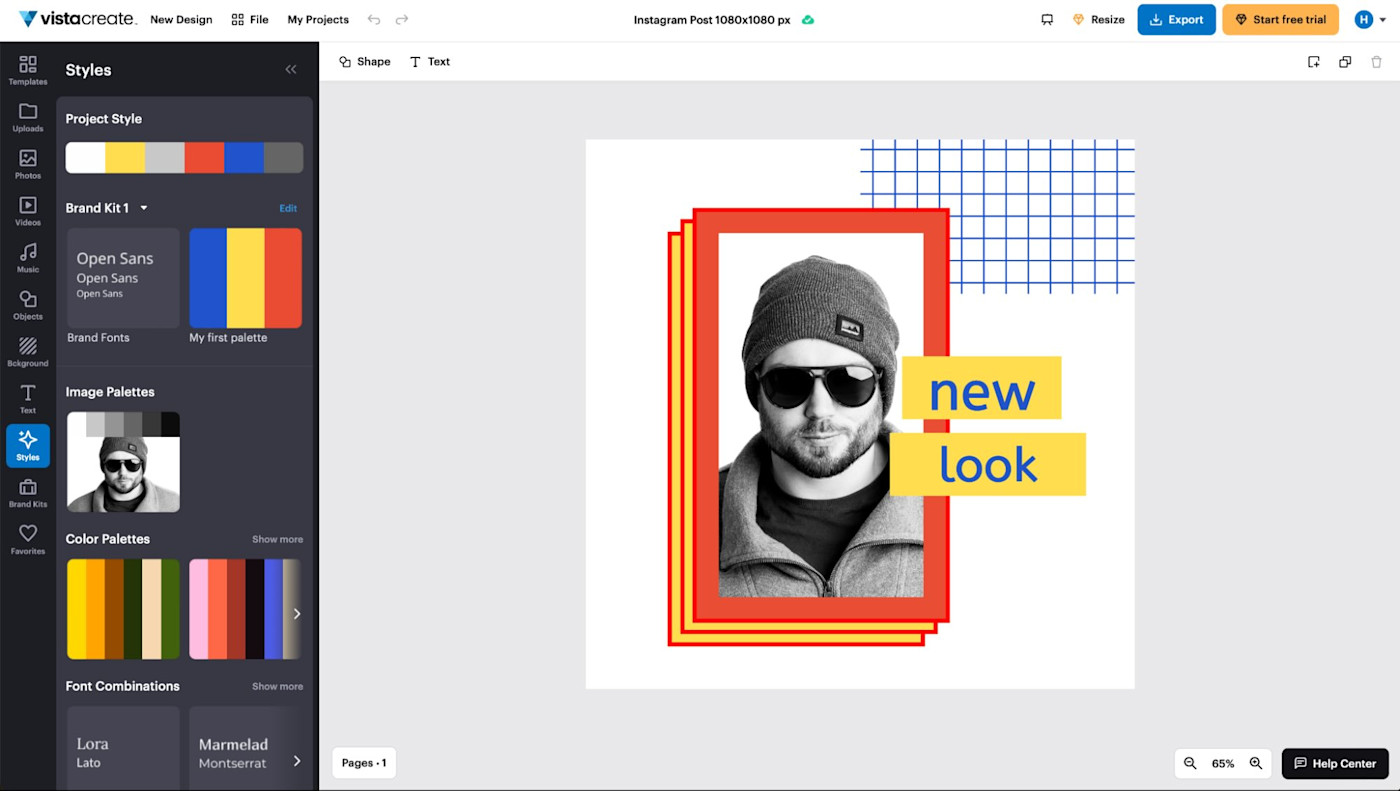Click the delete trash icon

point(1377,62)
